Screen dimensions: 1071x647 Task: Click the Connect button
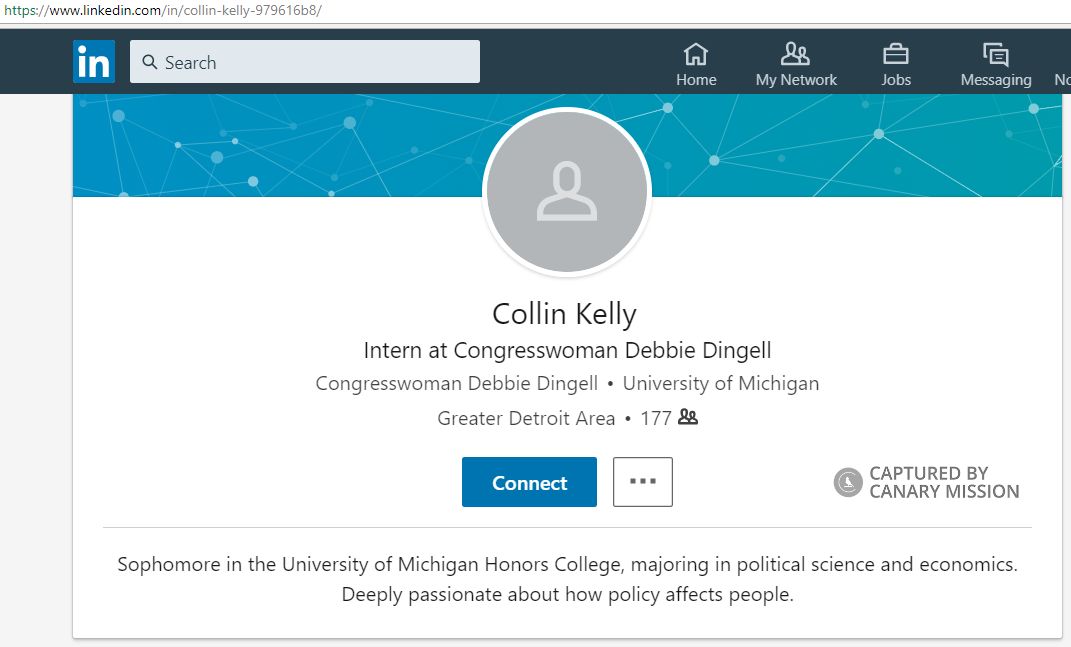pyautogui.click(x=529, y=482)
